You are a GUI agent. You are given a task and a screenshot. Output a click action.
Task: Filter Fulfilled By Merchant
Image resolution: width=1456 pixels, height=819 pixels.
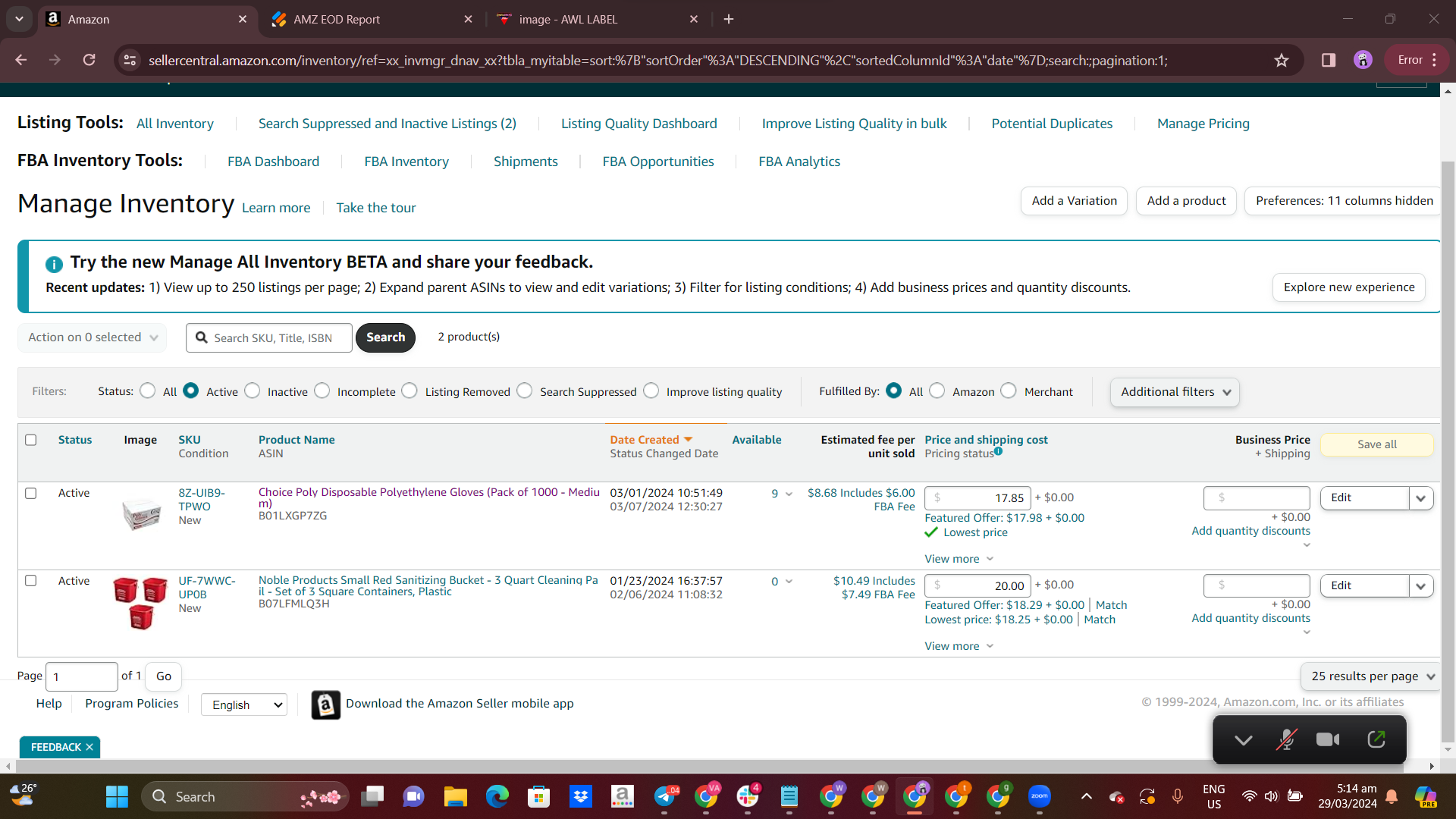point(1009,391)
